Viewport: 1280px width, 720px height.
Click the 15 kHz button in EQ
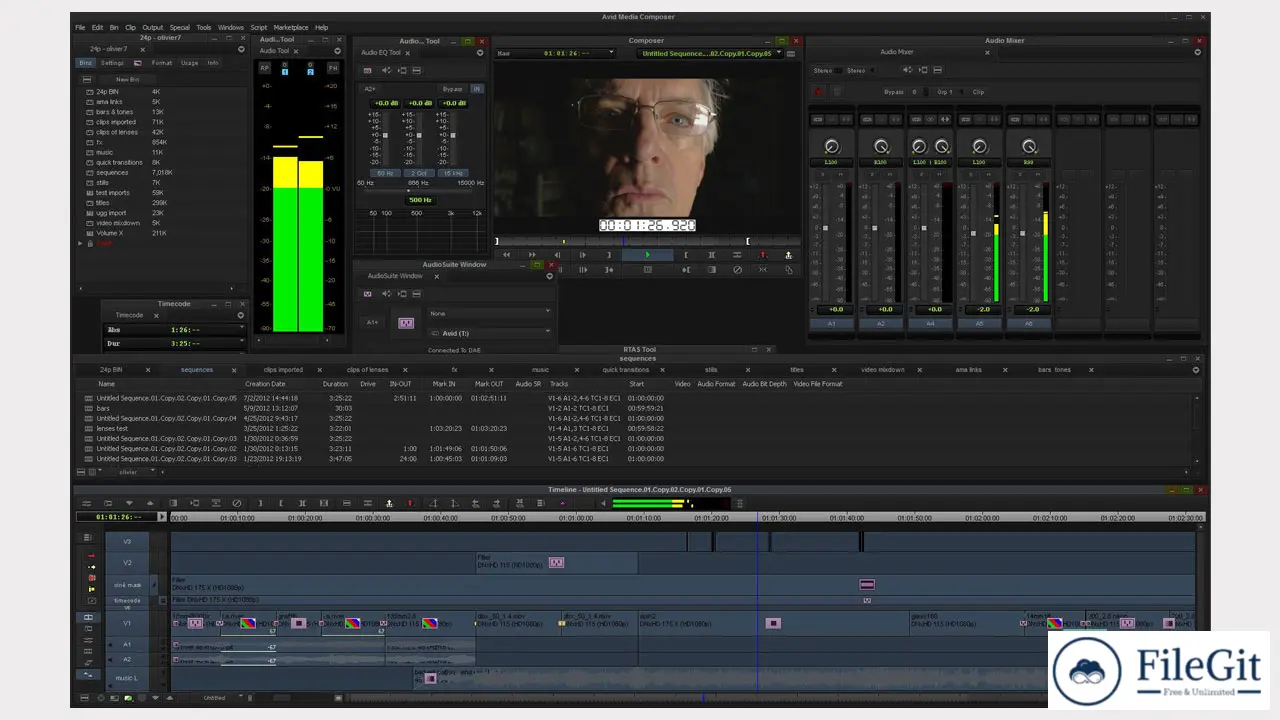tap(452, 173)
